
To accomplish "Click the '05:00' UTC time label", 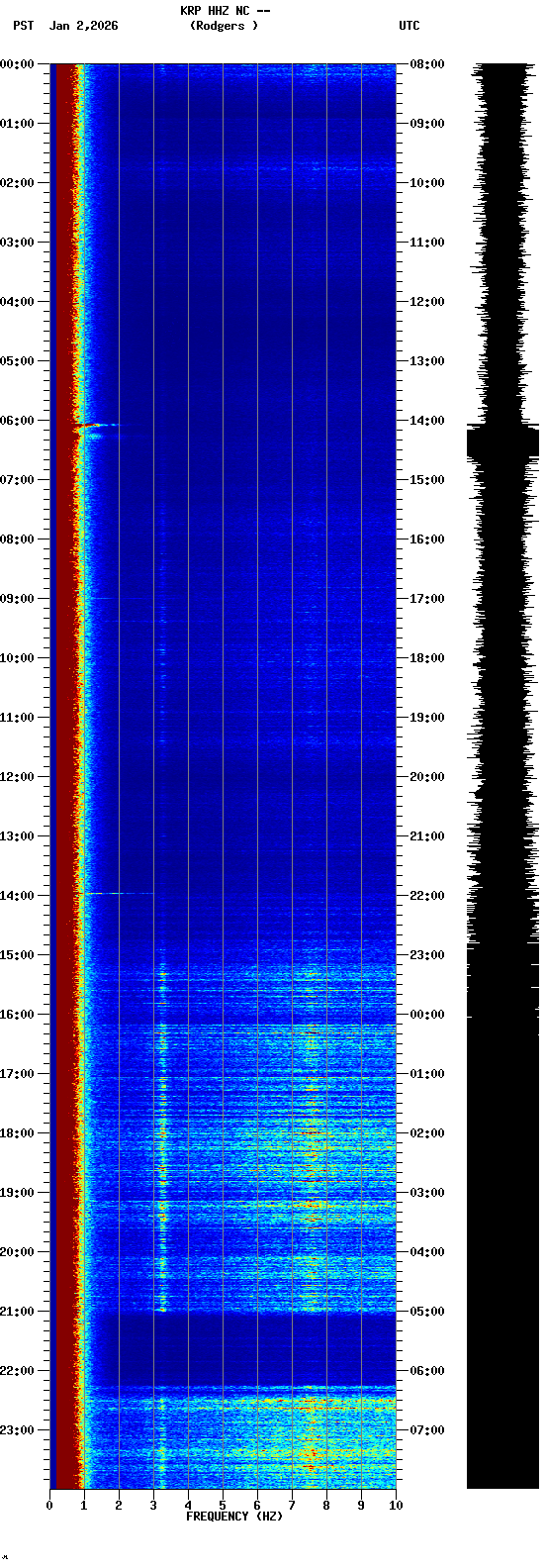I will [427, 1312].
